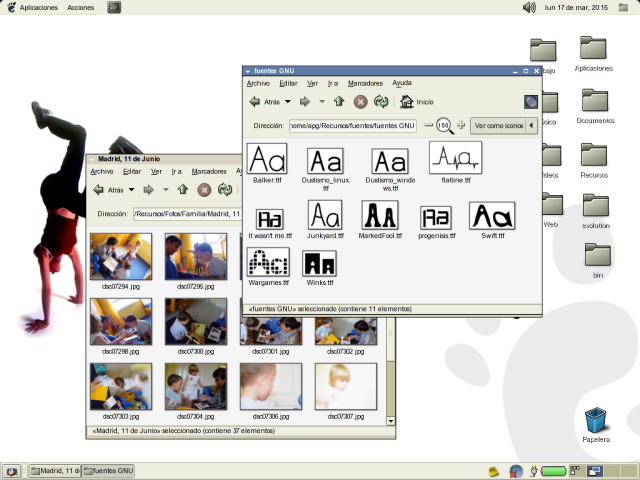Go up one folder in Madrid window

[182, 189]
